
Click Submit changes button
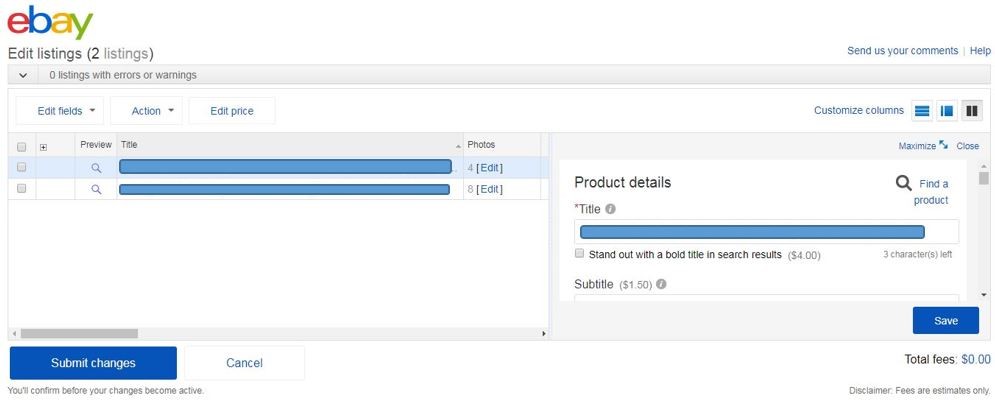click(x=93, y=363)
